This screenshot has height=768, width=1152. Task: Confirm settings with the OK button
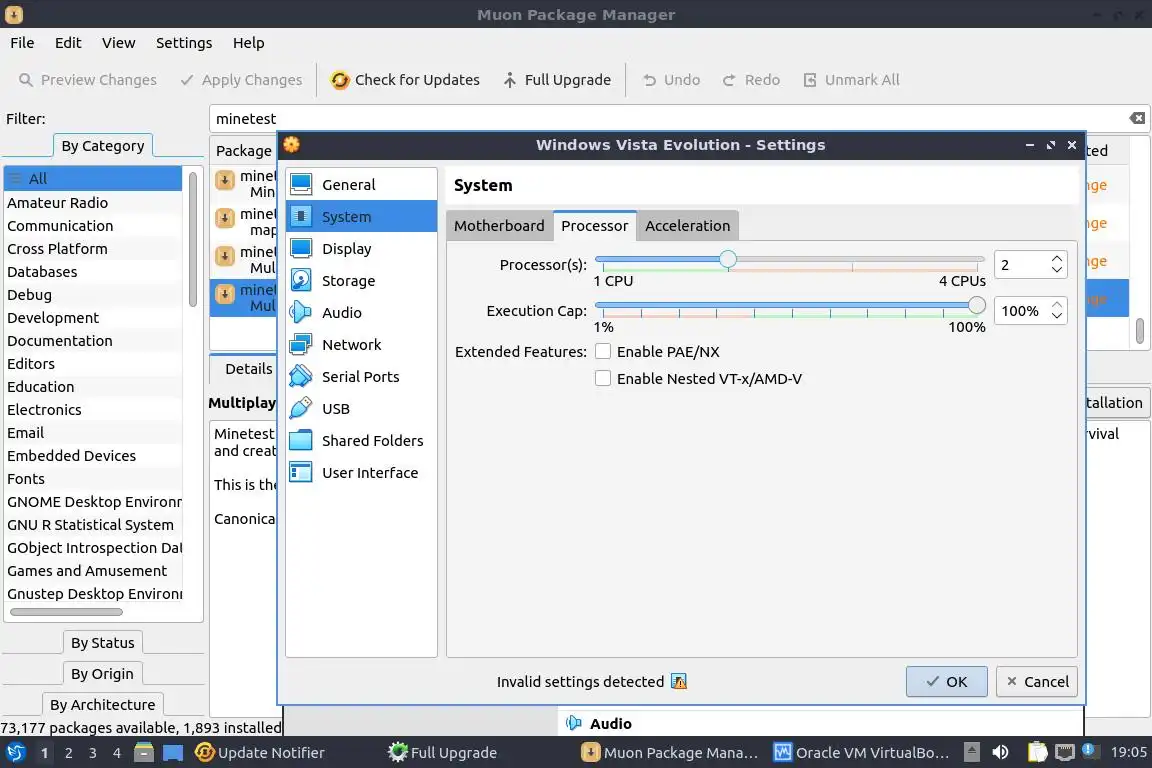(x=946, y=681)
